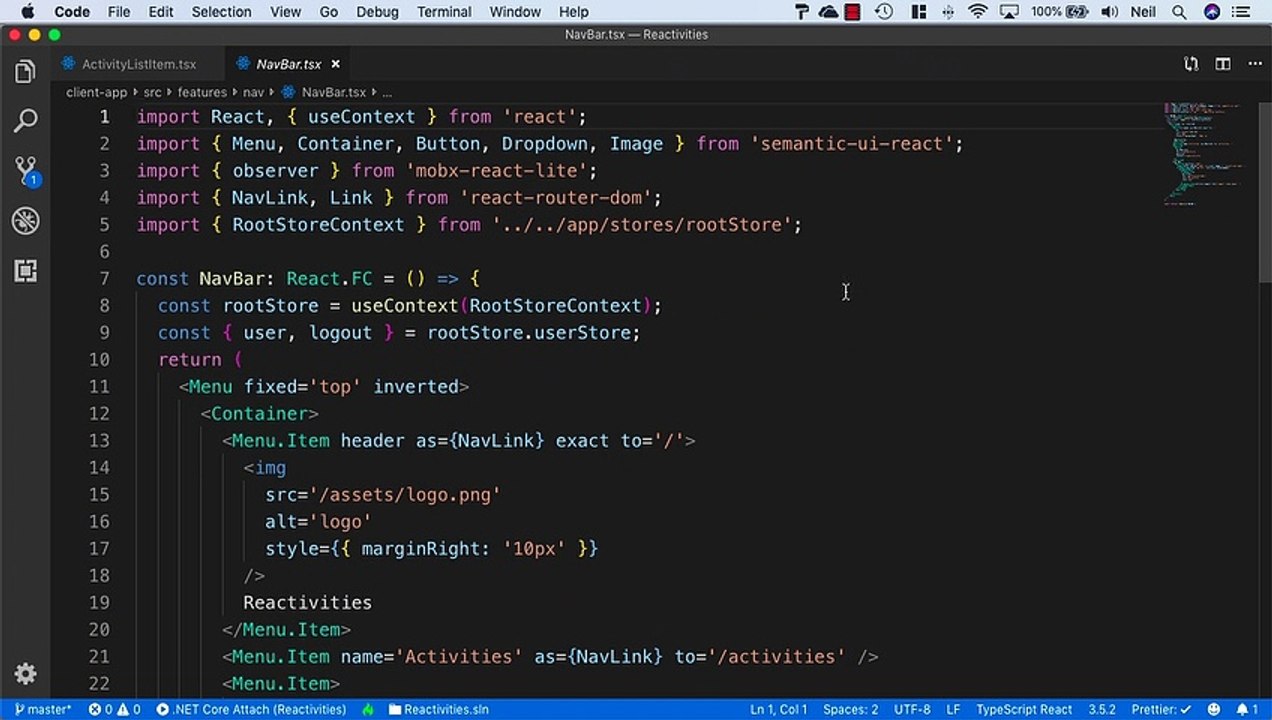Select the NavBar.tsx editor tab

288,64
